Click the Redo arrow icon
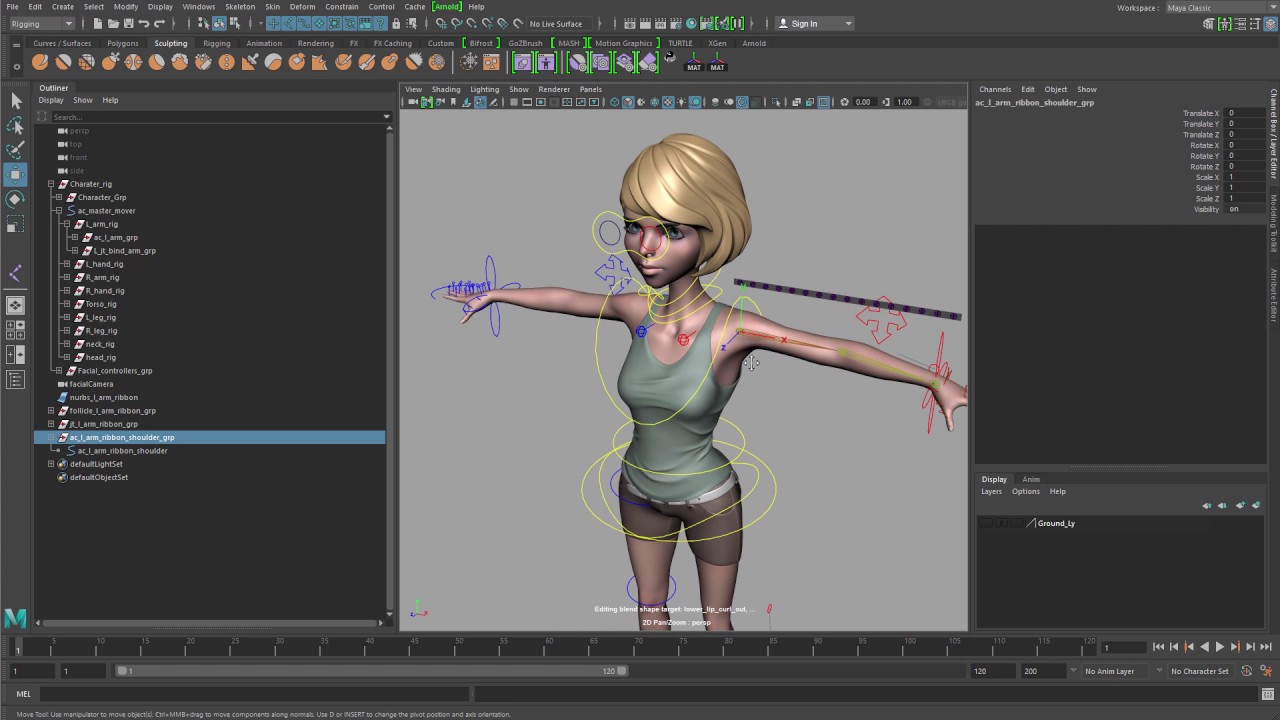1280x720 pixels. [160, 23]
